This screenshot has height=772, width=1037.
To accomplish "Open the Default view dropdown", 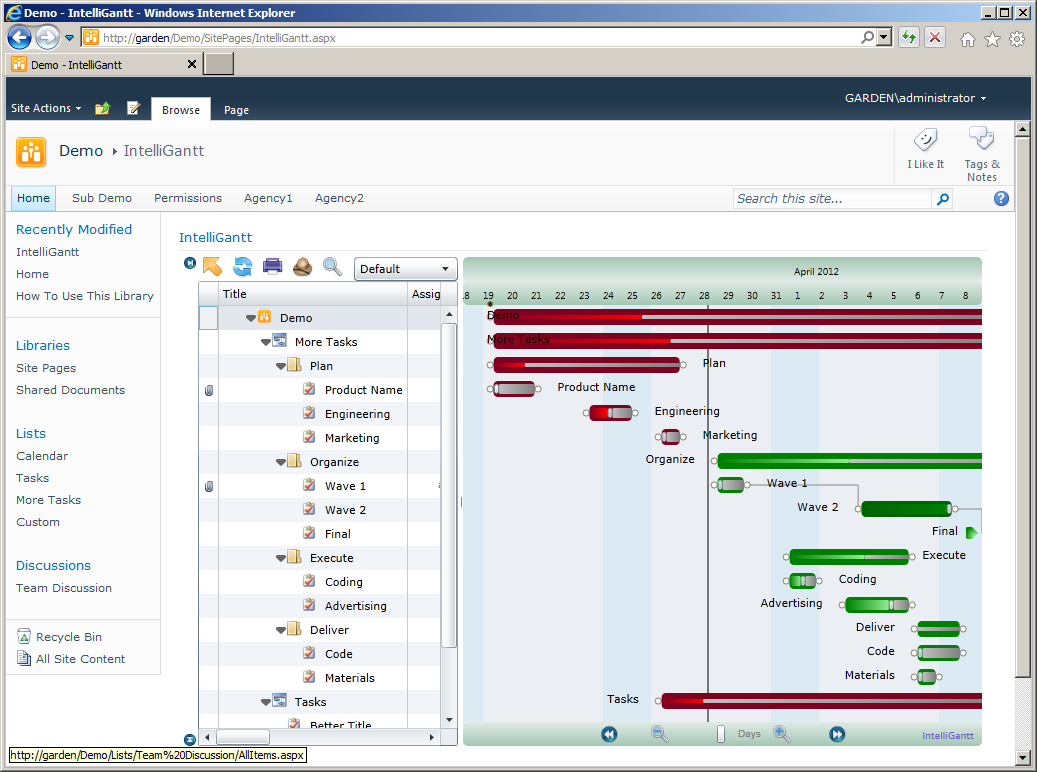I will point(405,269).
